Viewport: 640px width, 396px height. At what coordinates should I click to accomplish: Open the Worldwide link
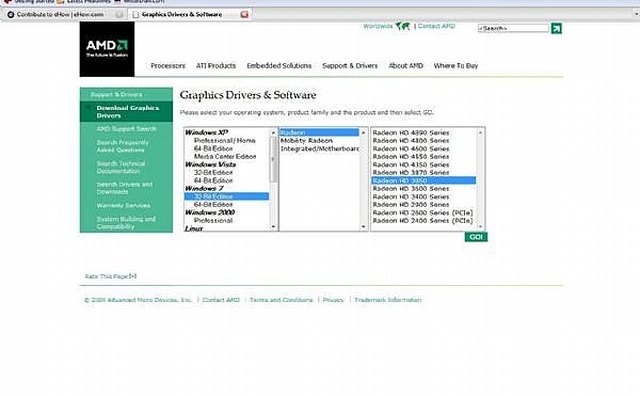[x=378, y=26]
